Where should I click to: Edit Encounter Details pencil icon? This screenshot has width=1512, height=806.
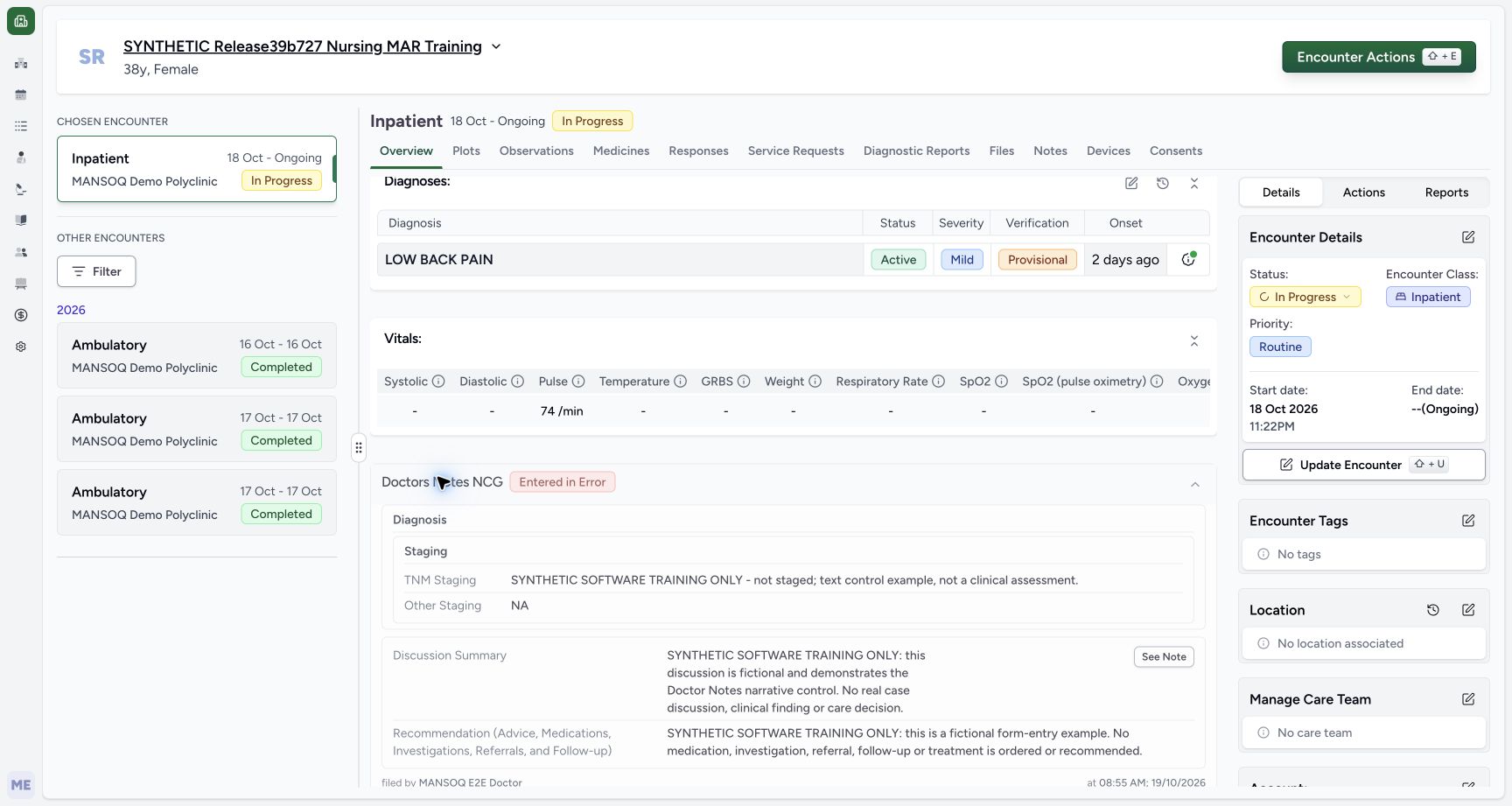(x=1468, y=237)
